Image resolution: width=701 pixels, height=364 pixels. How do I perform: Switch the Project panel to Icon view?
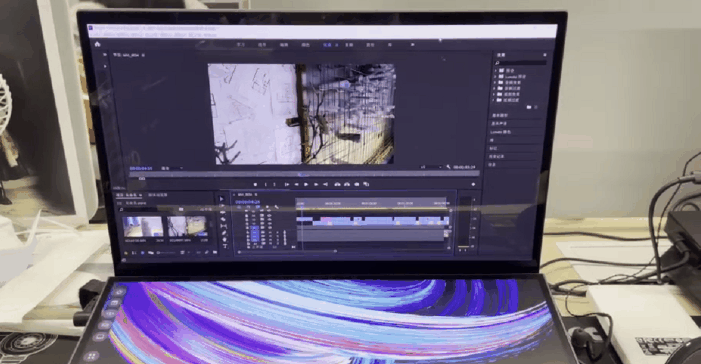click(x=142, y=253)
